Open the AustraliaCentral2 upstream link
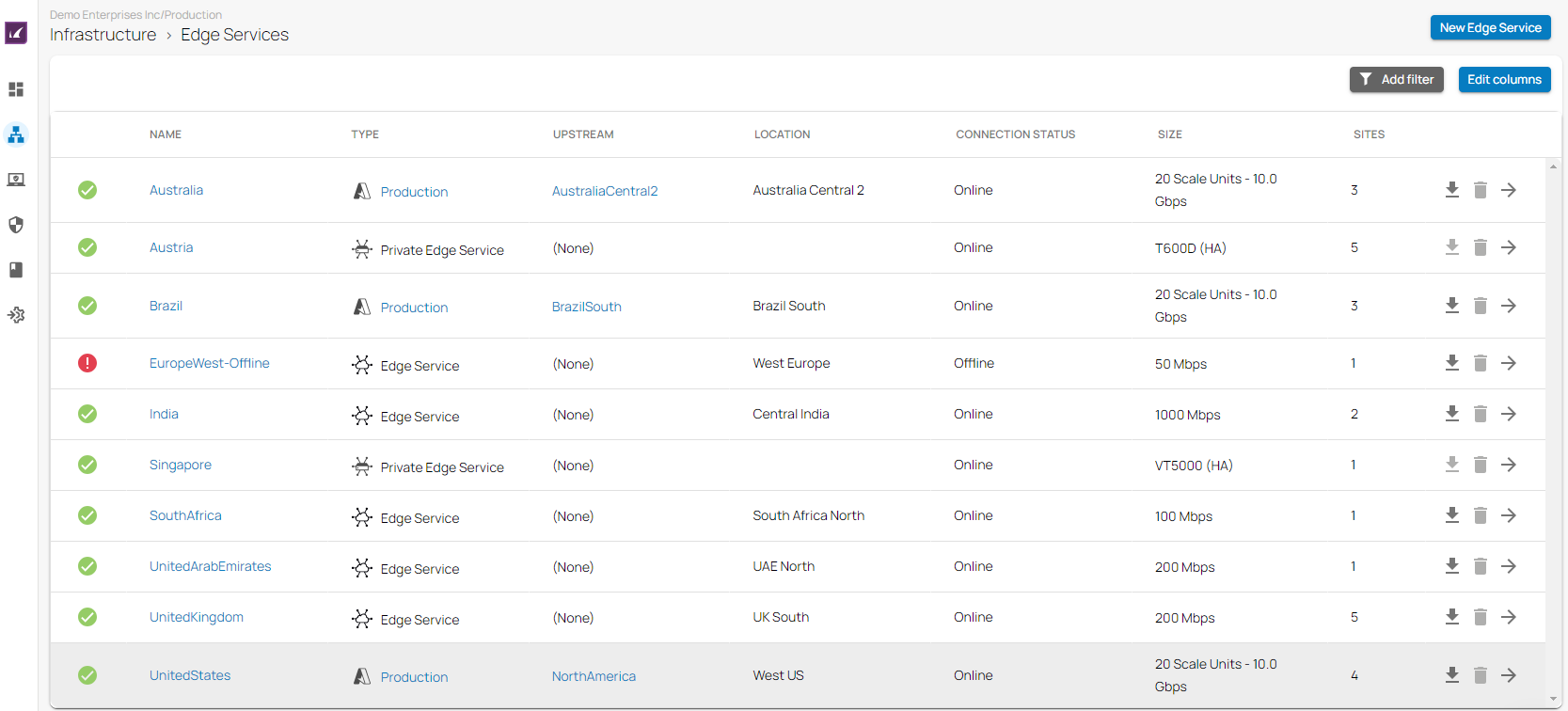The width and height of the screenshot is (1568, 711). click(x=605, y=191)
